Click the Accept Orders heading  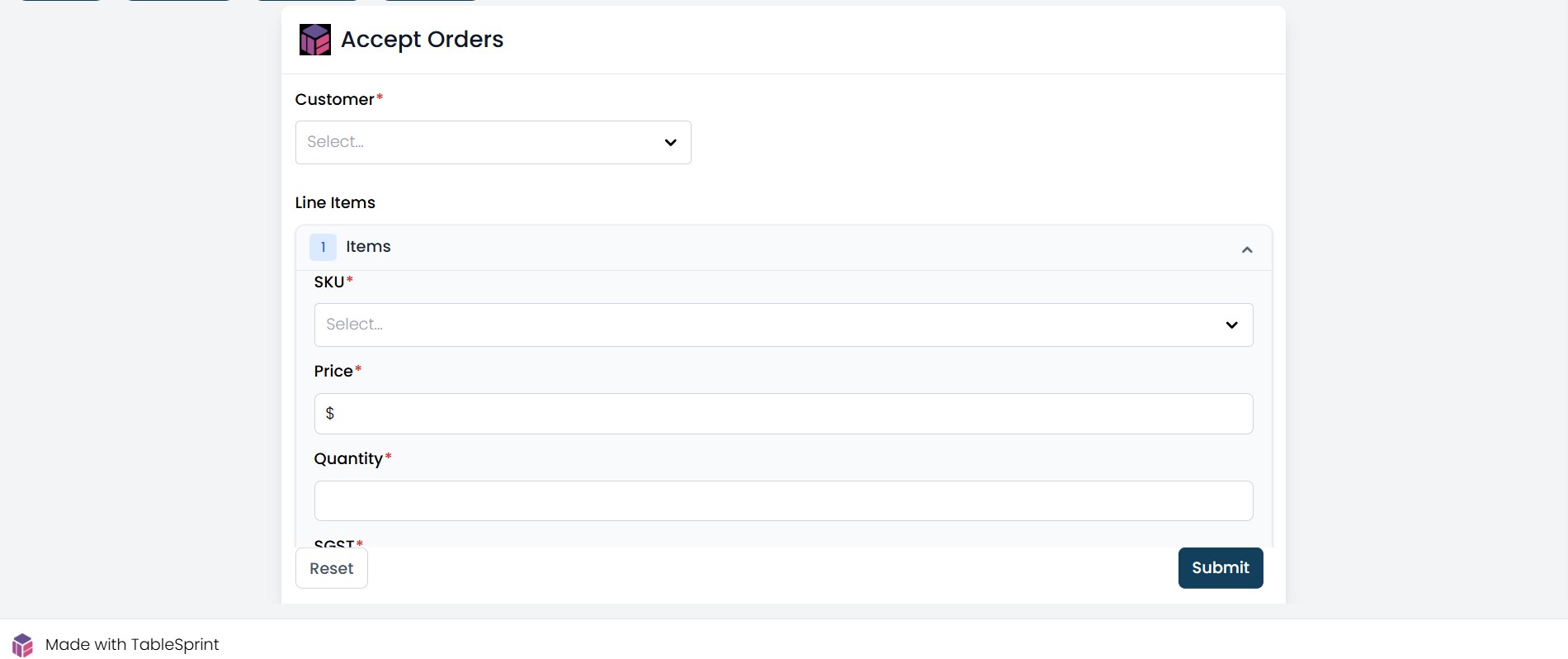(x=422, y=40)
